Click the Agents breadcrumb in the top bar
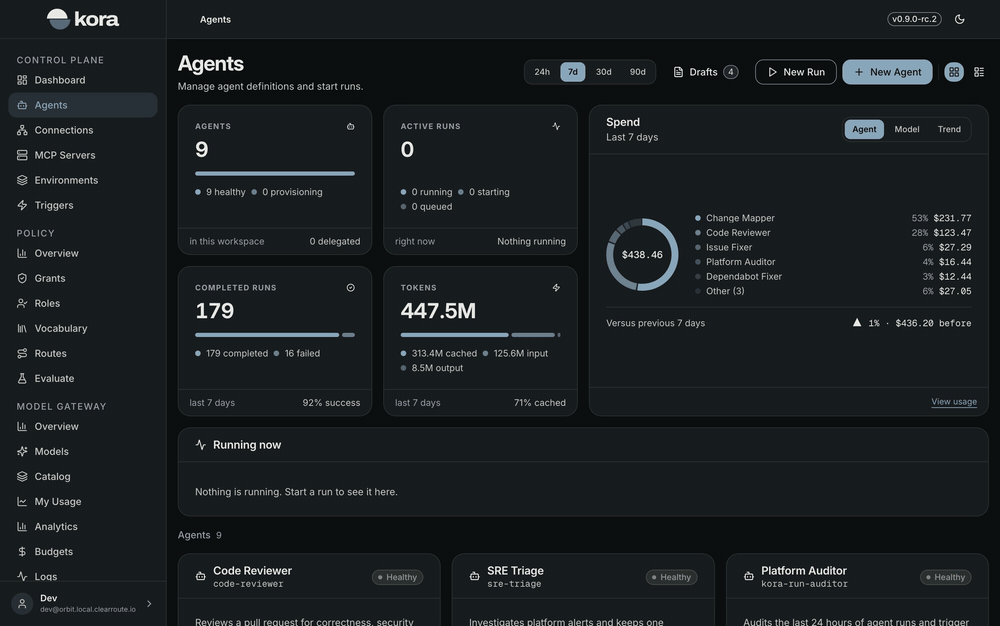 click(215, 20)
